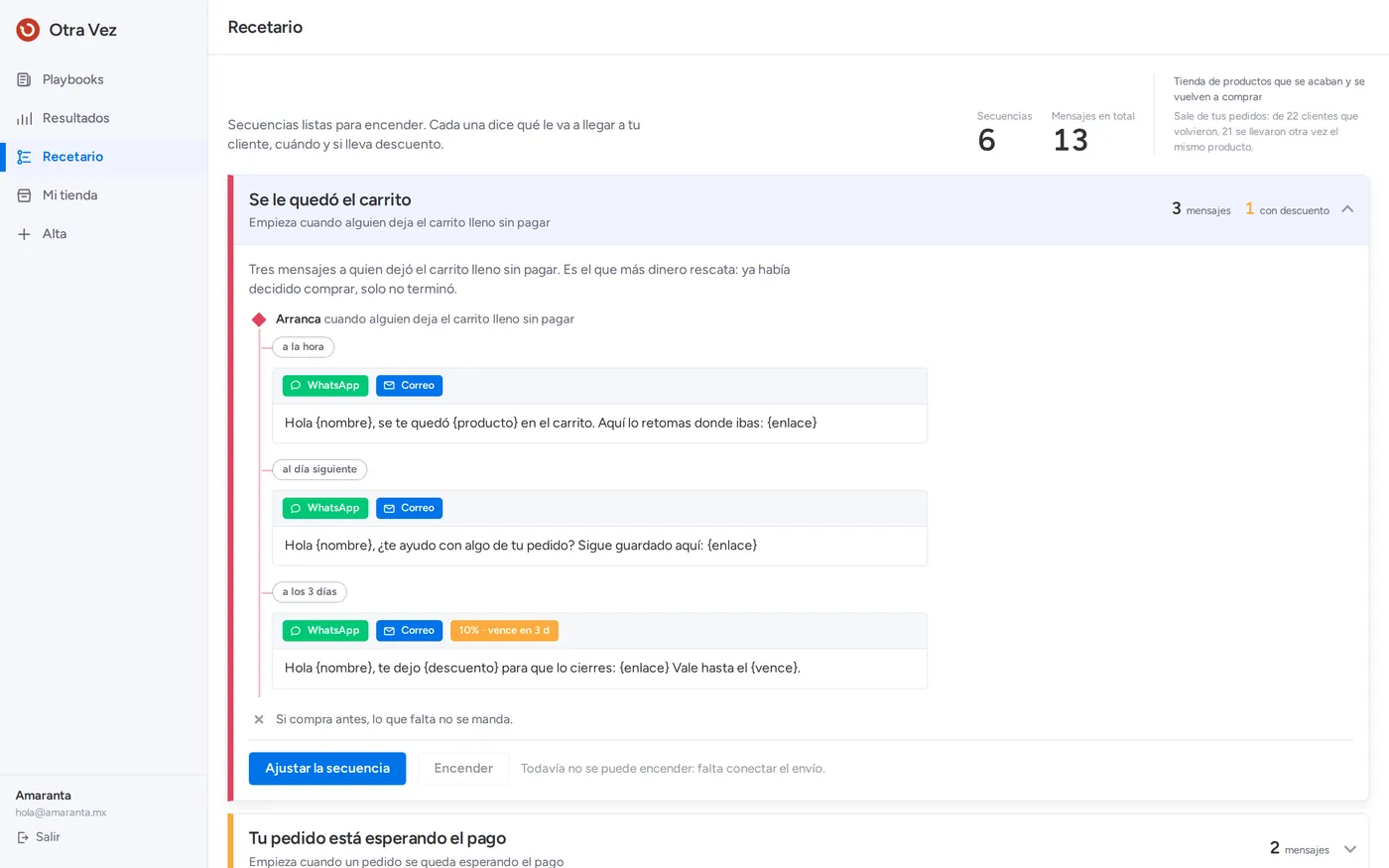Image resolution: width=1389 pixels, height=868 pixels.
Task: Click the 'a la hora' timing pill
Action: click(x=303, y=347)
